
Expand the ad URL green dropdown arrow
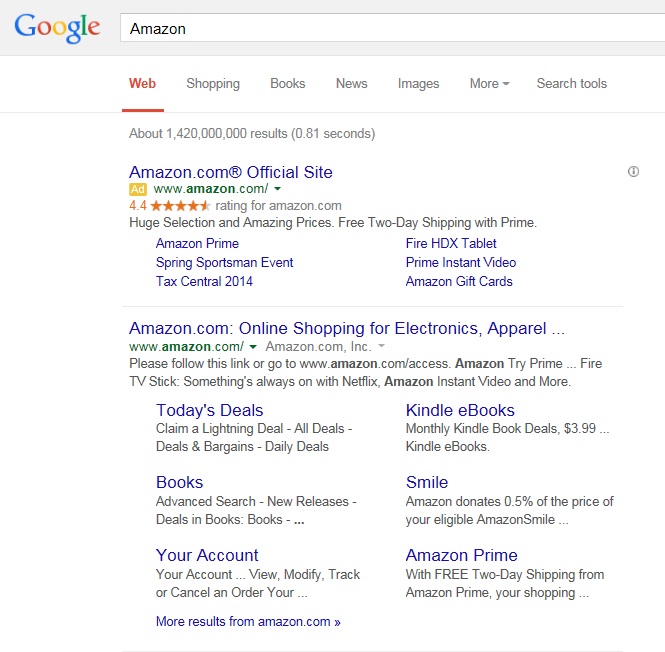277,189
